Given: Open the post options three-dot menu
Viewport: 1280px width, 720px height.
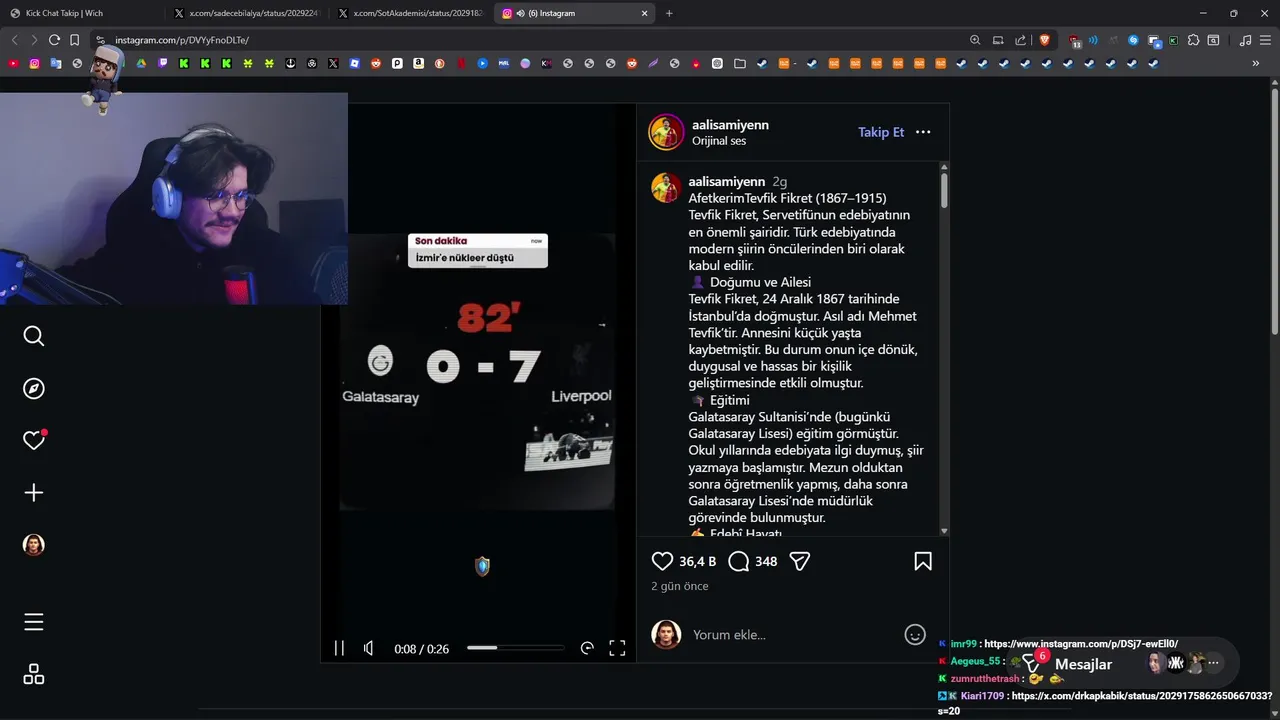Looking at the screenshot, I should pos(923,132).
